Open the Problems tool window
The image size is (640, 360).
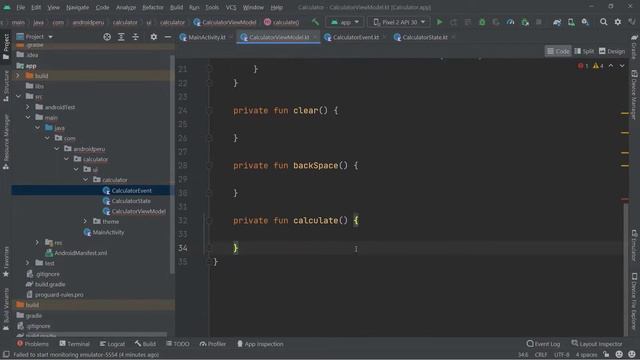click(33, 344)
